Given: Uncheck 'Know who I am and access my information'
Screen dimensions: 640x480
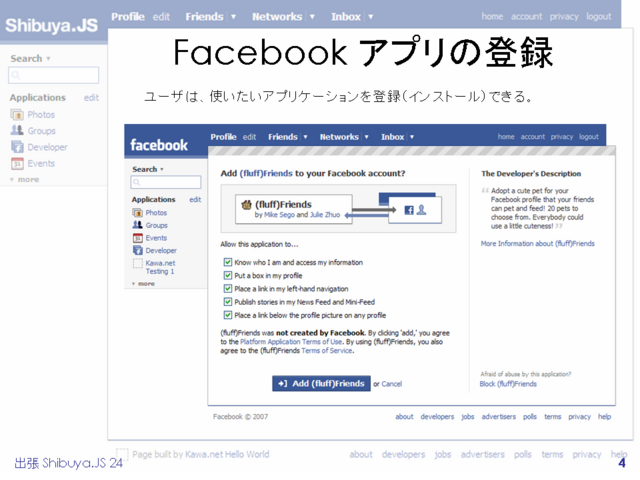Looking at the screenshot, I should click(x=228, y=262).
